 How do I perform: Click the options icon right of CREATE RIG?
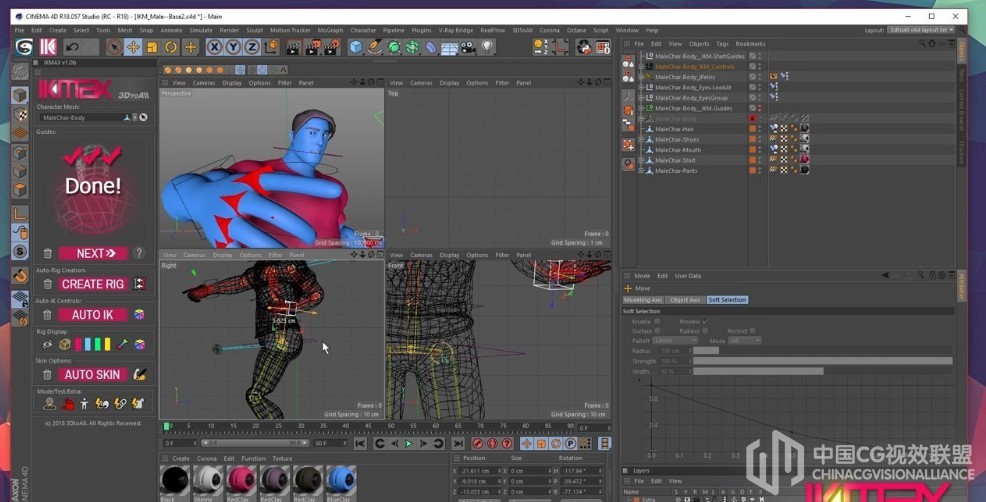pos(140,284)
